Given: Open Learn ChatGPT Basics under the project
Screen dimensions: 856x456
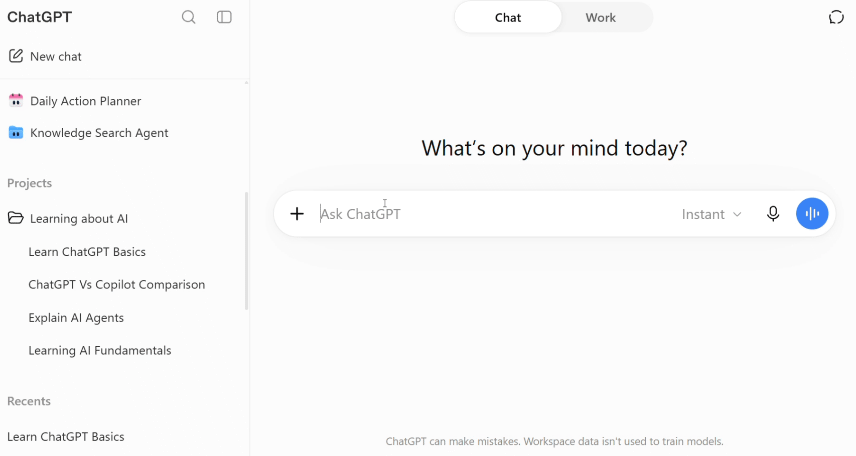Looking at the screenshot, I should [87, 252].
